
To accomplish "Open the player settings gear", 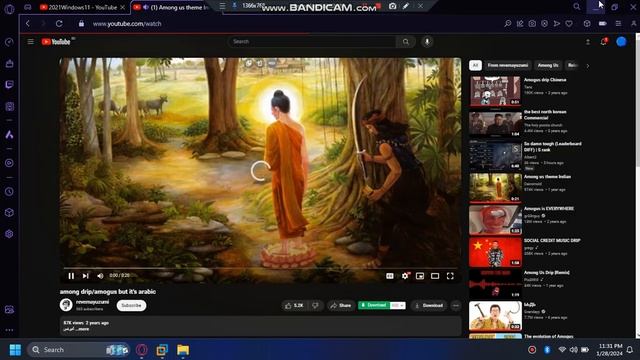I will (x=405, y=276).
